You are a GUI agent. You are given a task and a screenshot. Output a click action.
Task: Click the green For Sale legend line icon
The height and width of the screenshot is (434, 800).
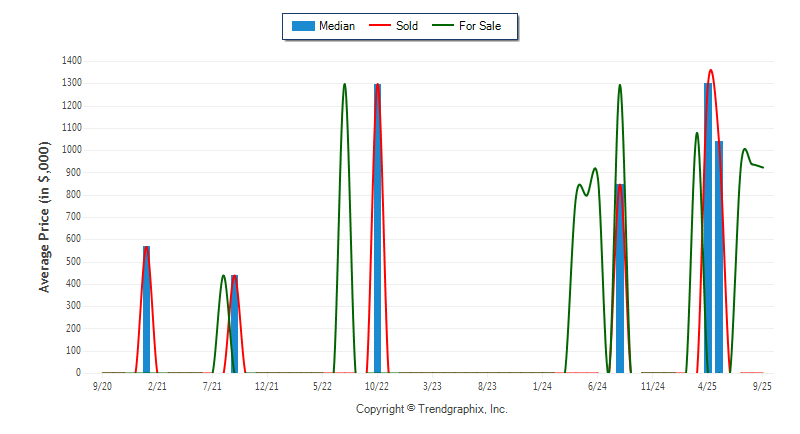coord(441,26)
